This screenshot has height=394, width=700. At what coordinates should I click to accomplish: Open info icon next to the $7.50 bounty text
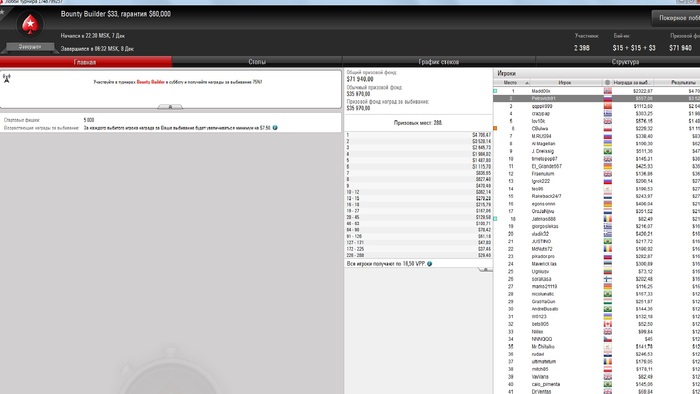[275, 128]
